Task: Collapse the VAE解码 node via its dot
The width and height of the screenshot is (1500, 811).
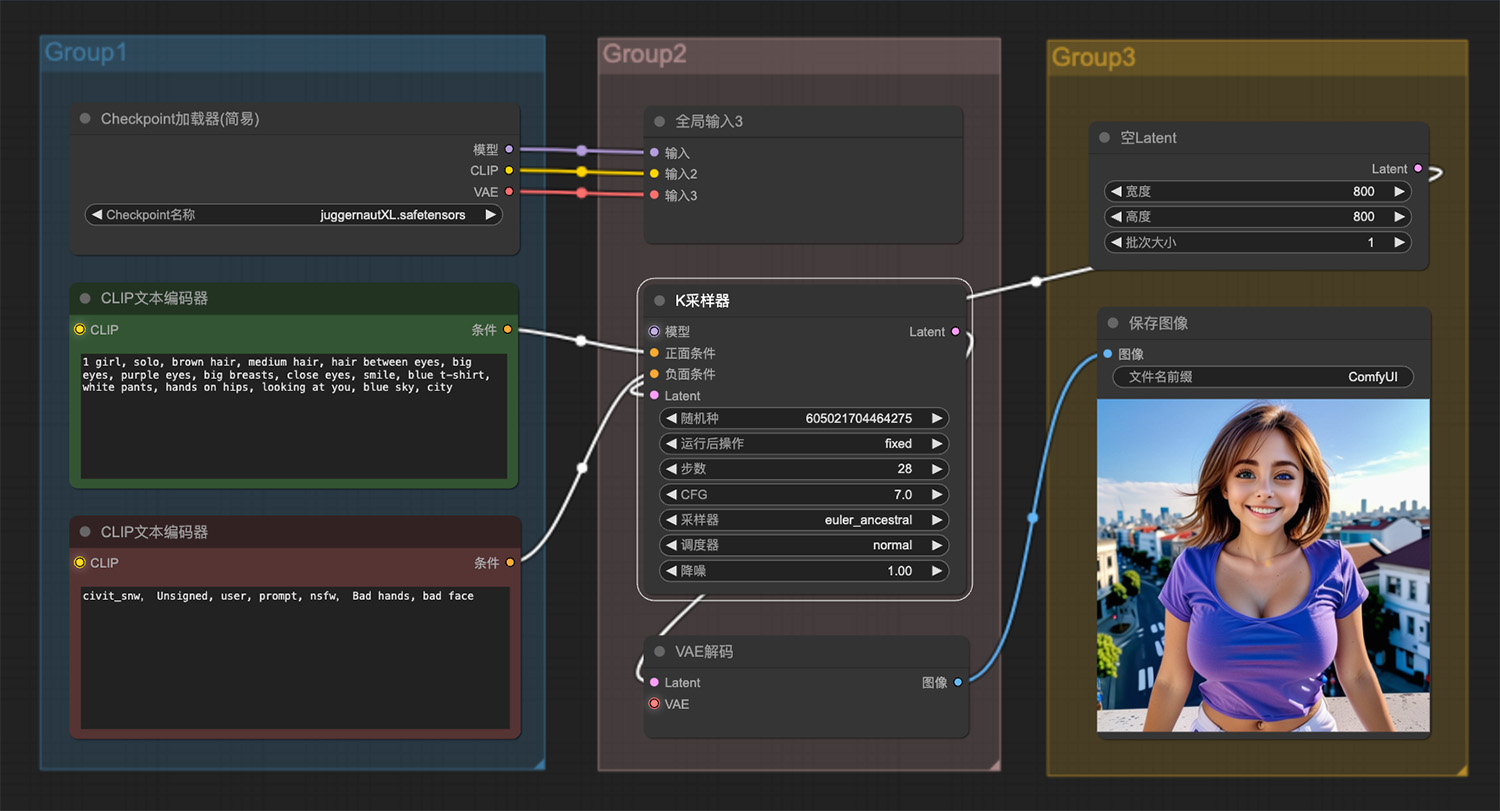Action: [659, 651]
